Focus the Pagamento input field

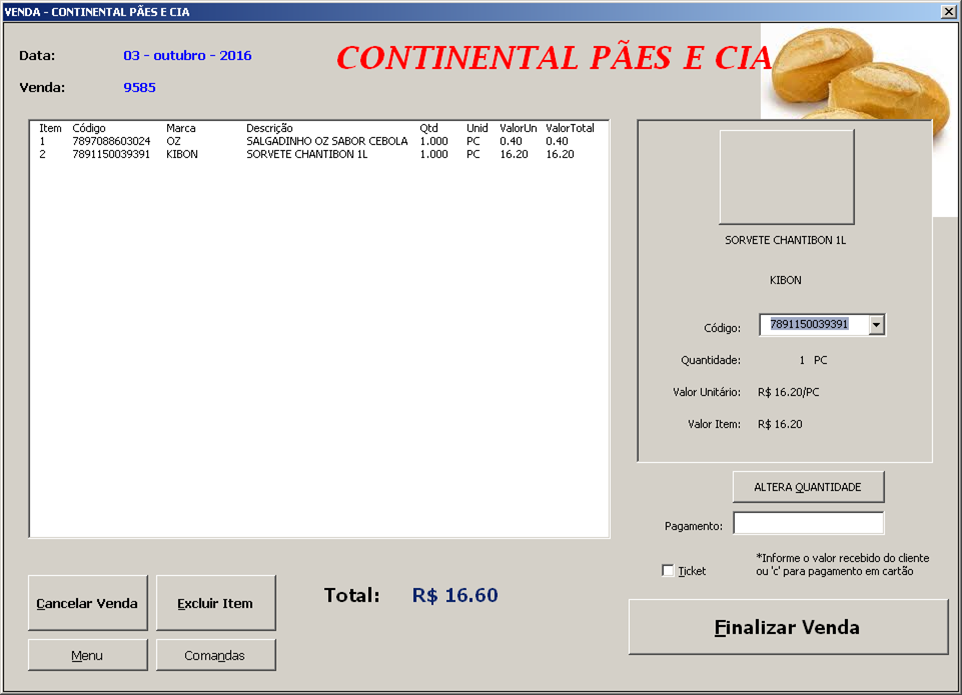click(808, 524)
